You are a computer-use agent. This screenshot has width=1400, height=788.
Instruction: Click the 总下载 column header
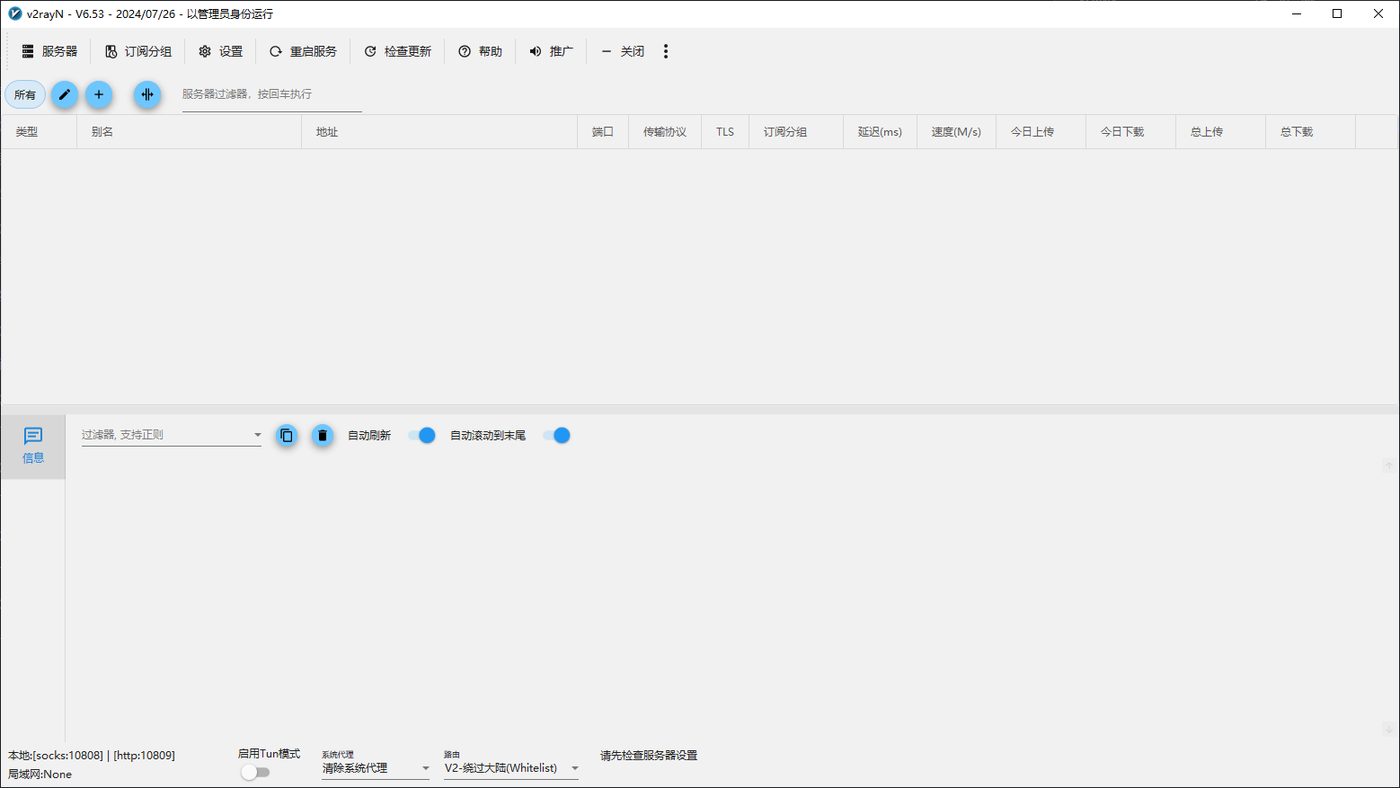click(x=1311, y=132)
